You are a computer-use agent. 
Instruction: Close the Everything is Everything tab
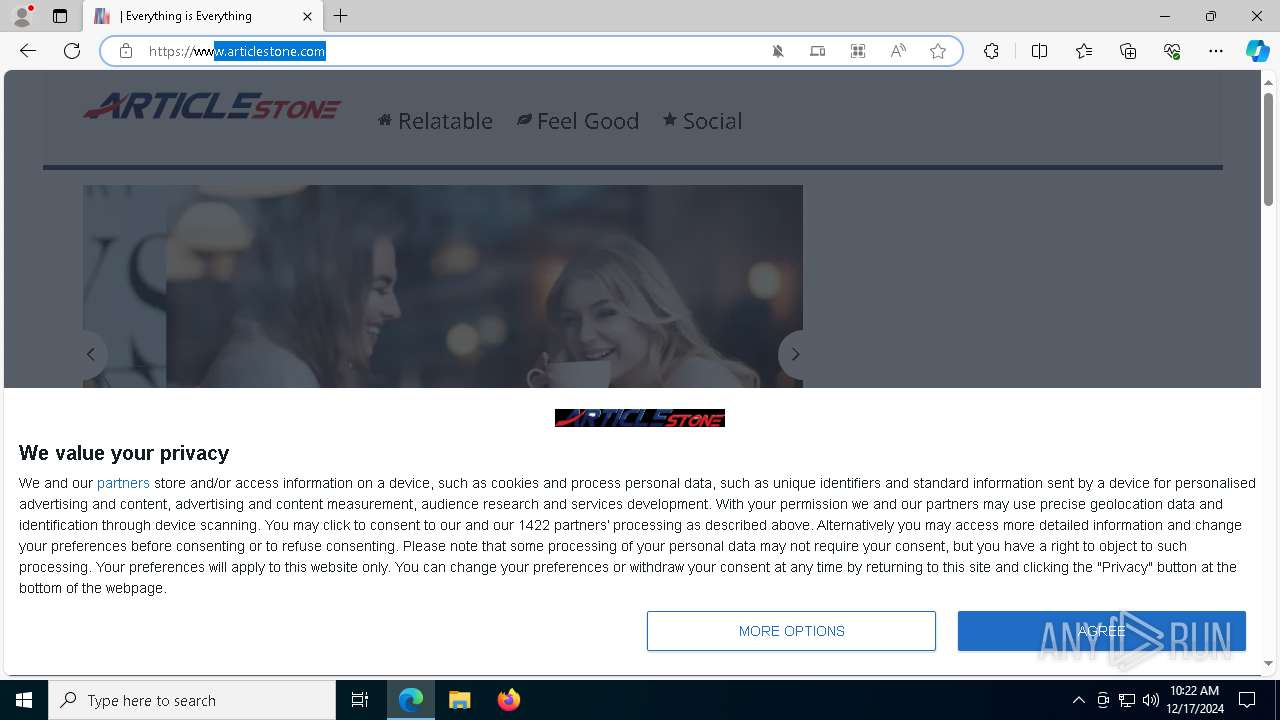[x=307, y=16]
